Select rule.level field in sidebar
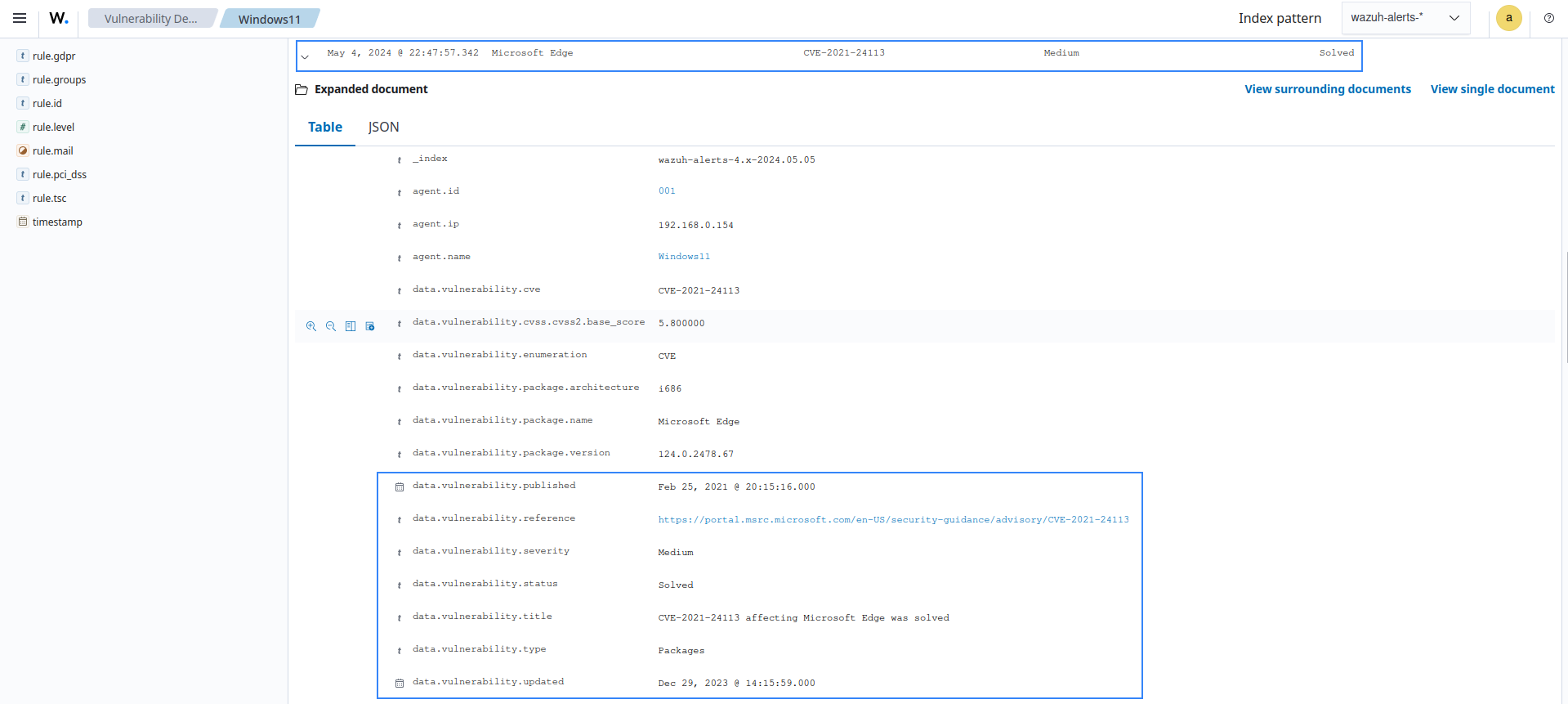 (53, 127)
